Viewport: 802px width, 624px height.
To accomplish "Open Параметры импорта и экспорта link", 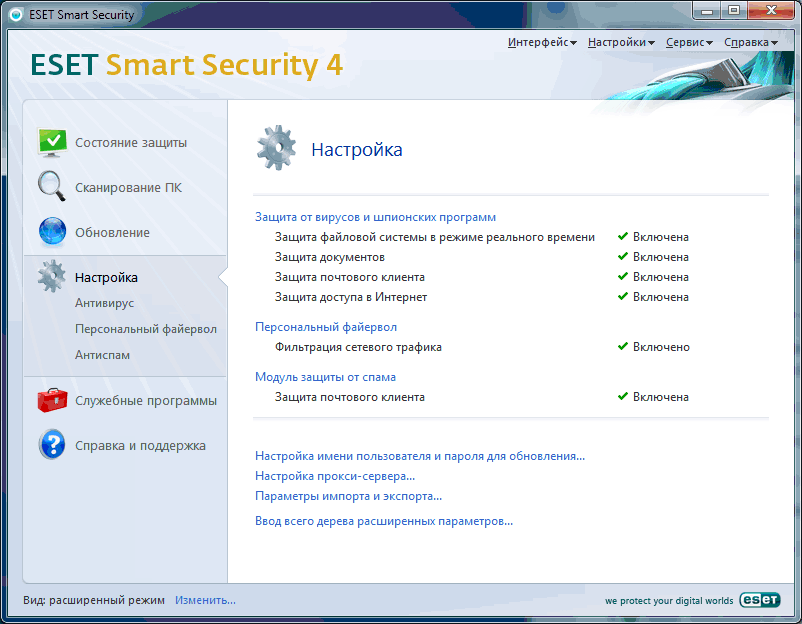I will click(348, 496).
